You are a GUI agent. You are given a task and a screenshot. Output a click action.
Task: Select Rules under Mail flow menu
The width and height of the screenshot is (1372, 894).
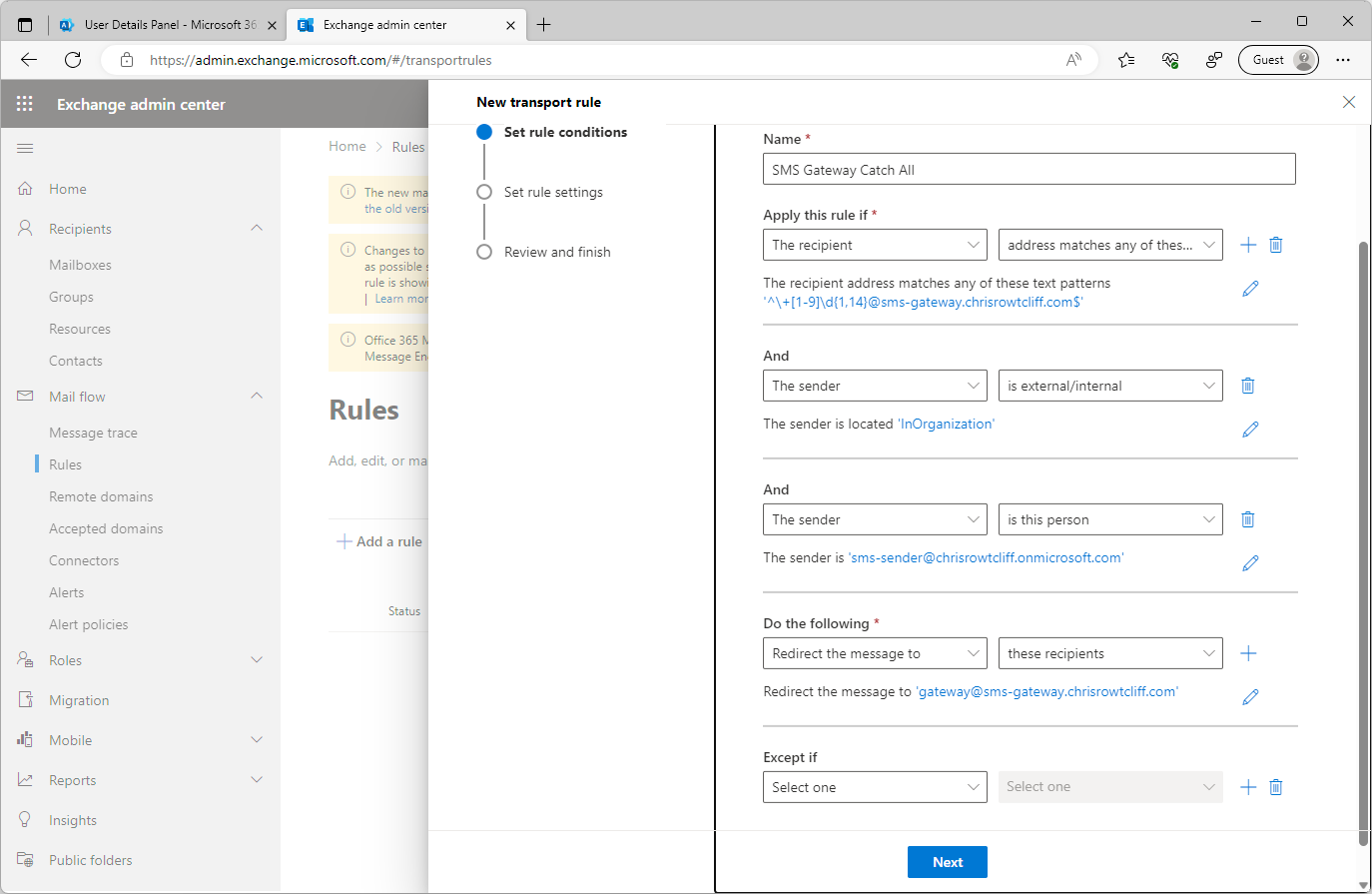[64, 463]
